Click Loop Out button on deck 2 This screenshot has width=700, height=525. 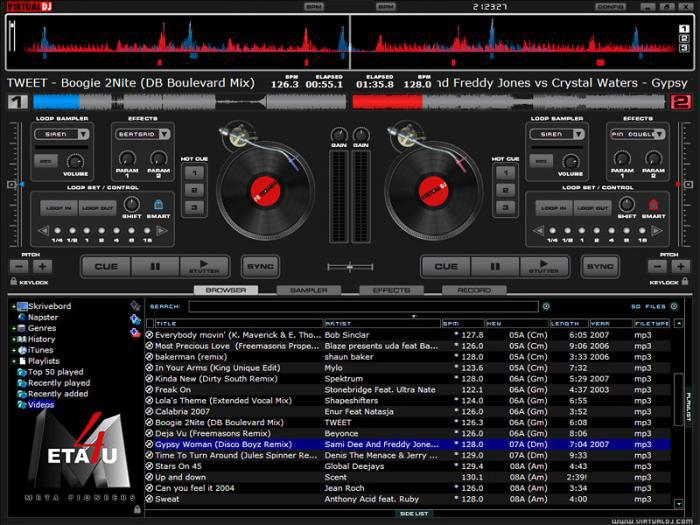(x=592, y=208)
